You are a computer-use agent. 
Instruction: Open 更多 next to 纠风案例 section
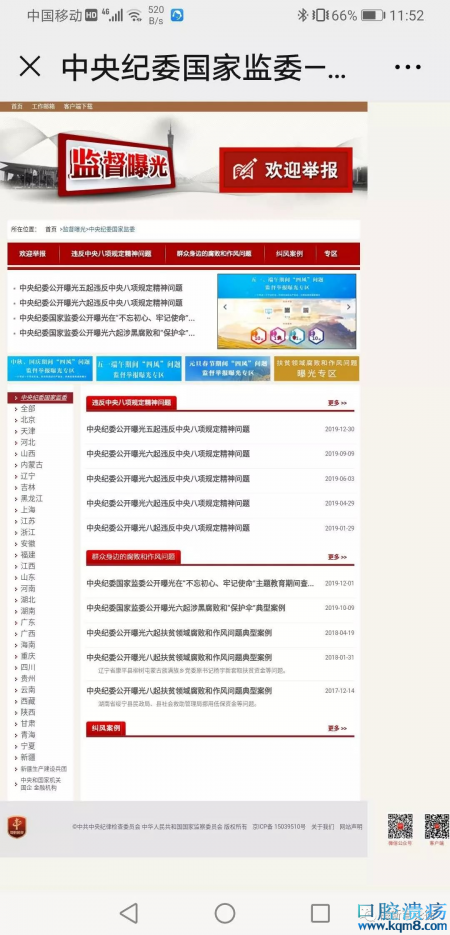pos(337,728)
